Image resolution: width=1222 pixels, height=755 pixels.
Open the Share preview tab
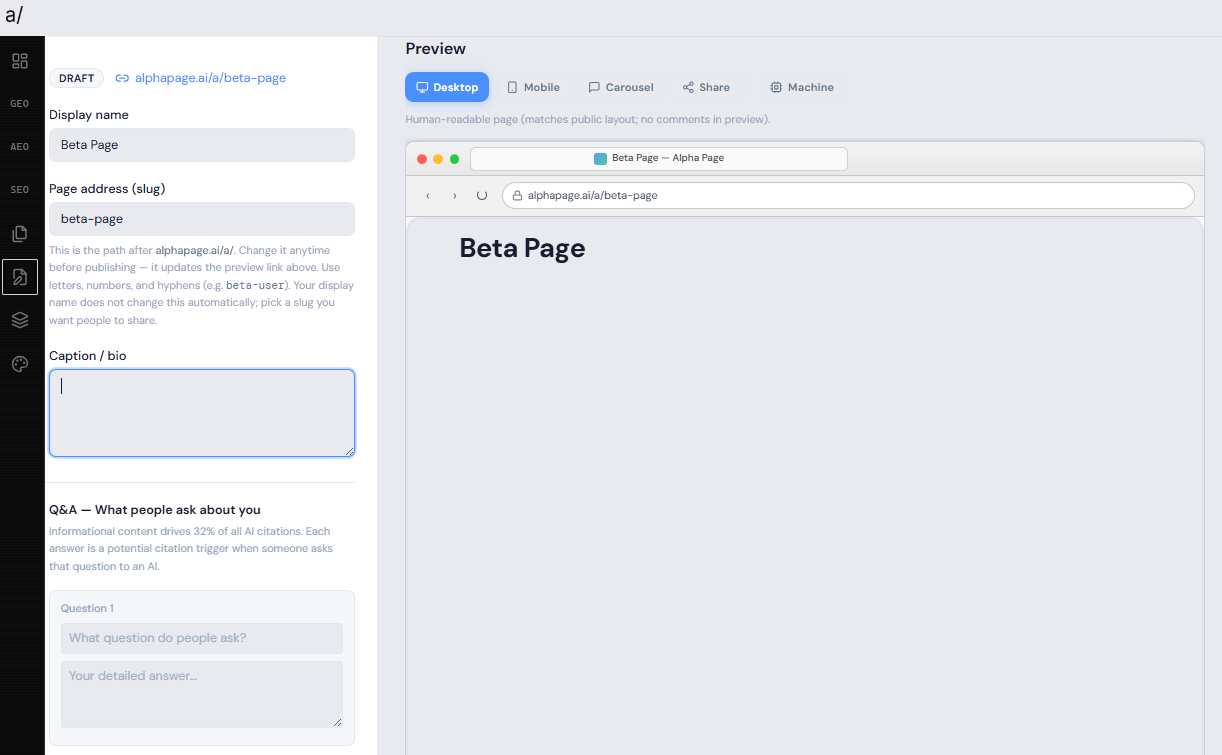(x=706, y=87)
